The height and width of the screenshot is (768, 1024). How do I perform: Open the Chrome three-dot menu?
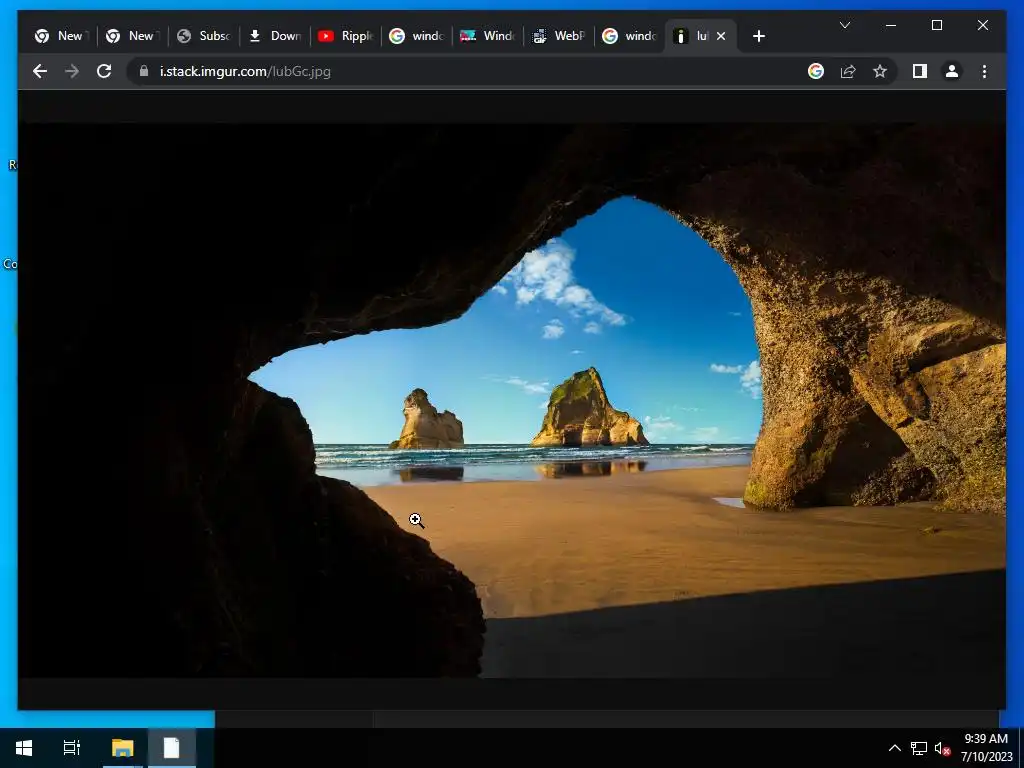coord(984,71)
